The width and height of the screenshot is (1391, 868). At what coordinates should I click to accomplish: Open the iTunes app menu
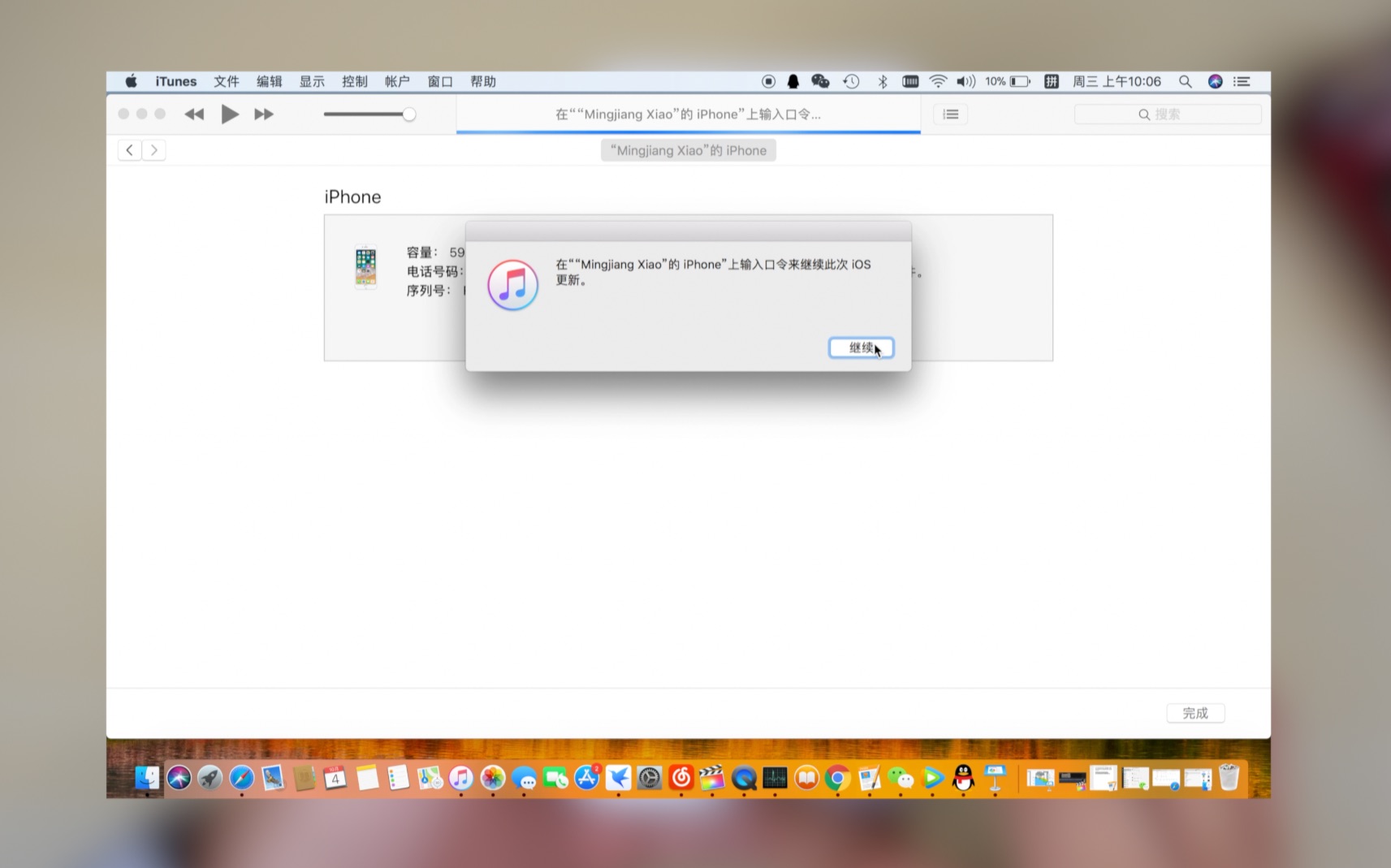[x=176, y=81]
